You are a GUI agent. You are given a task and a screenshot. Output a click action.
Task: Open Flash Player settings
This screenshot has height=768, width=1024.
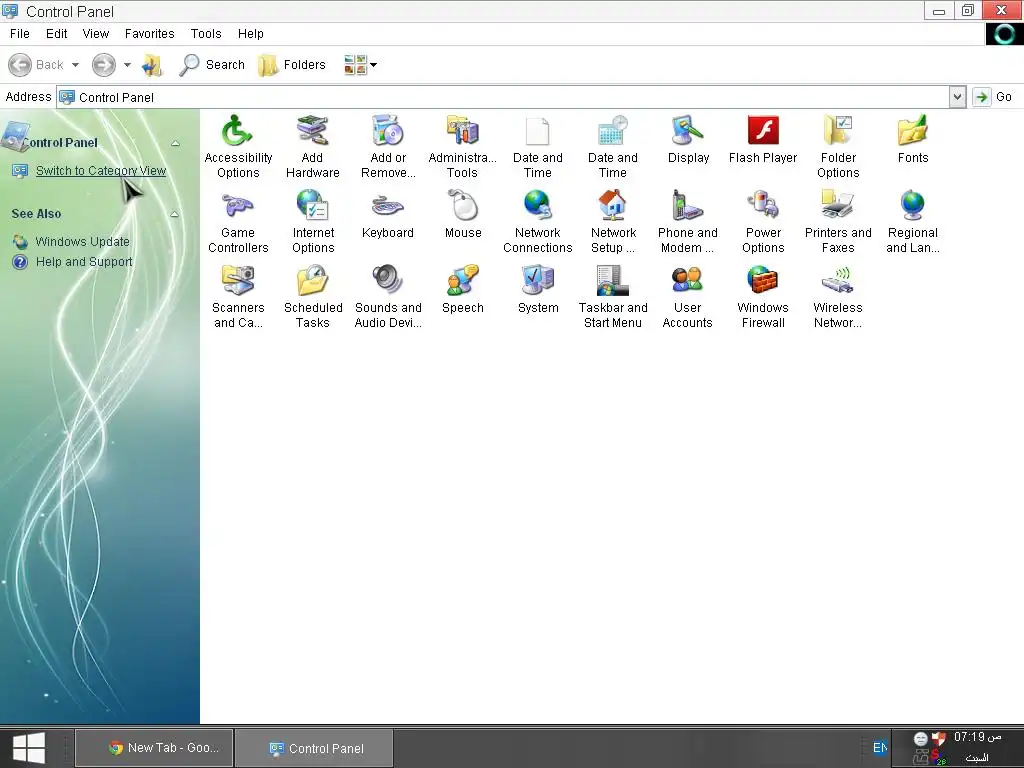763,139
